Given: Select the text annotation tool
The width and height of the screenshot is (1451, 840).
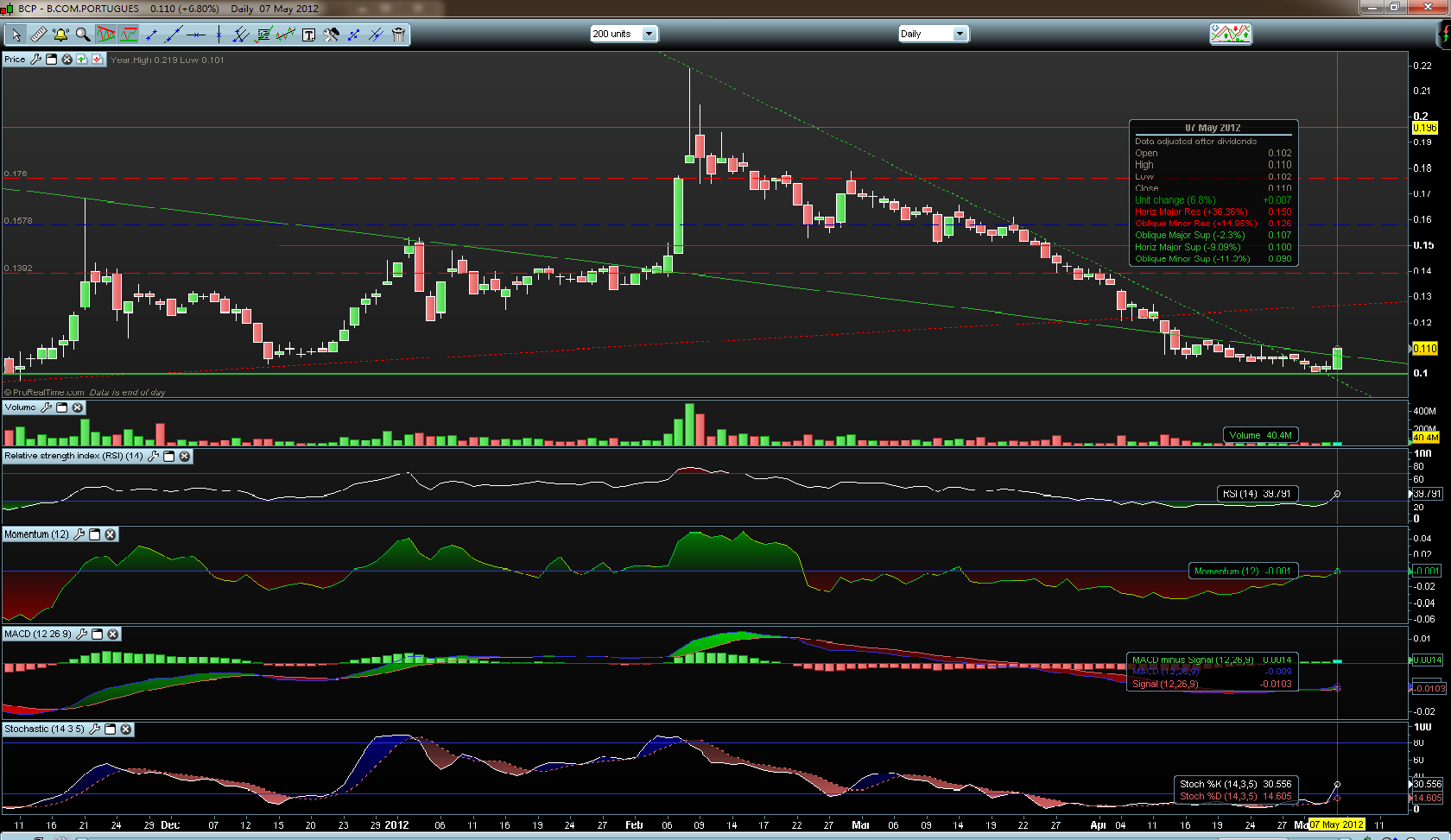Looking at the screenshot, I should (308, 35).
